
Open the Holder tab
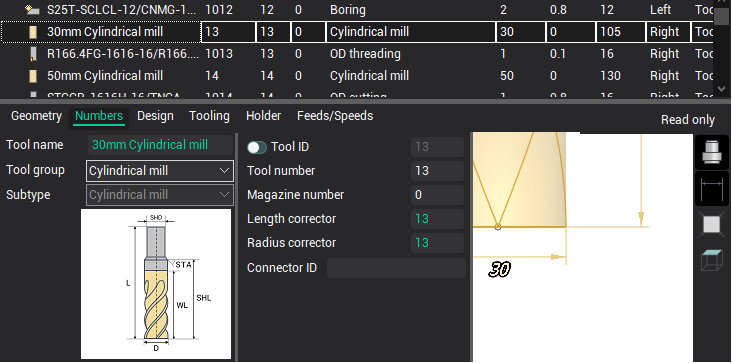(x=263, y=116)
